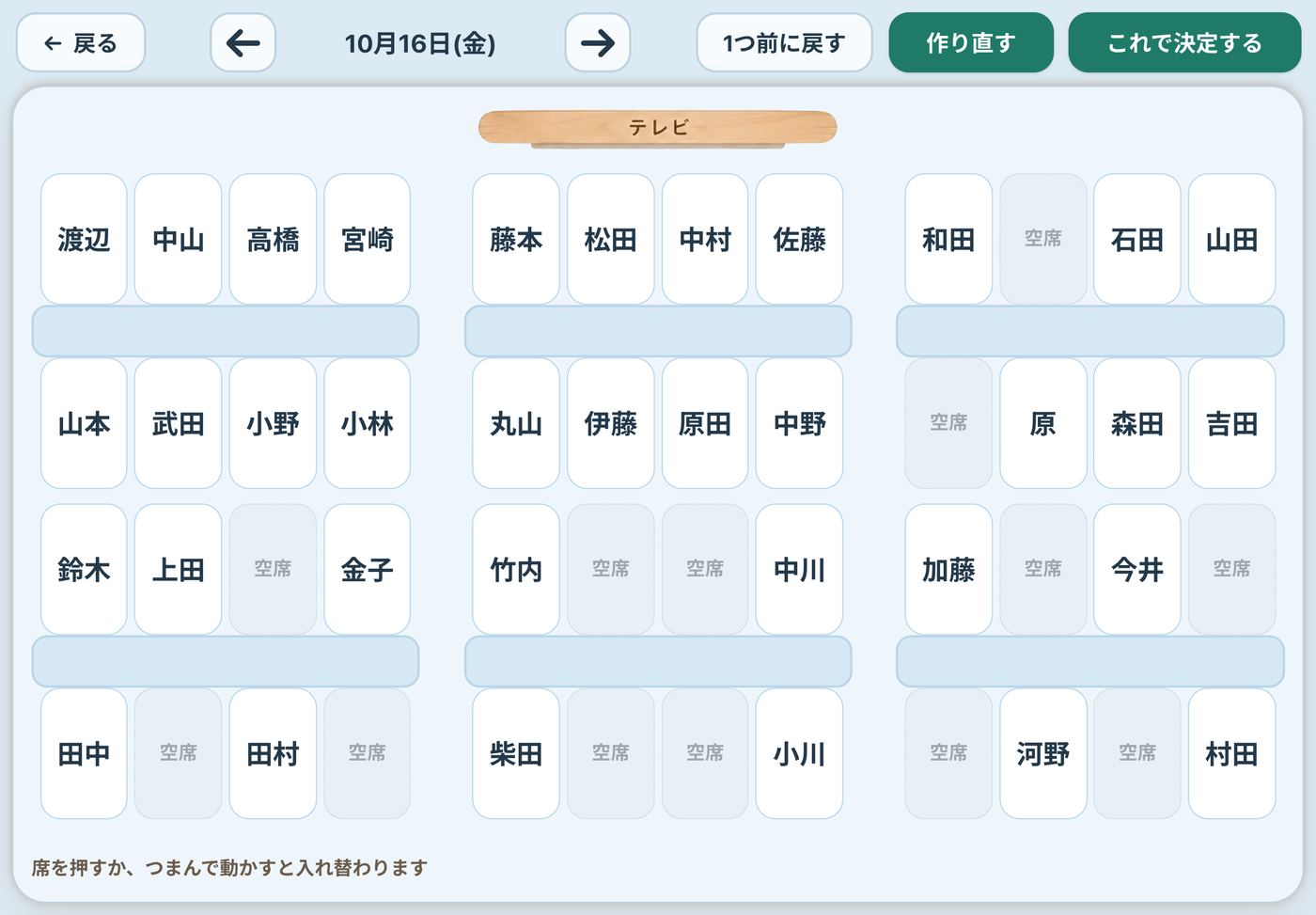Screen dimensions: 1316x915
Task: Tap the 柴田 seat
Action: pyautogui.click(x=516, y=753)
